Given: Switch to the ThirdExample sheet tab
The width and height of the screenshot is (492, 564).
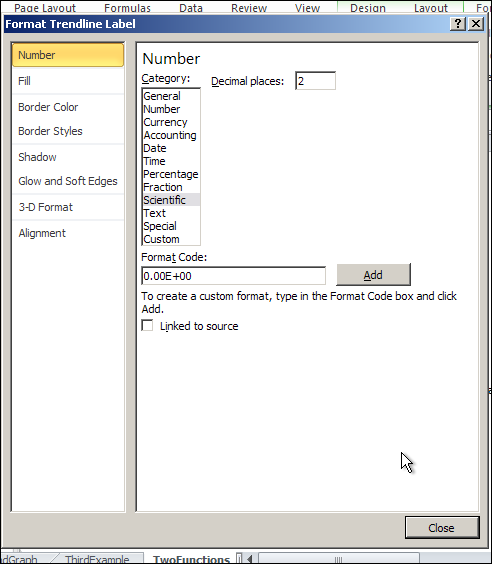Looking at the screenshot, I should 97,559.
